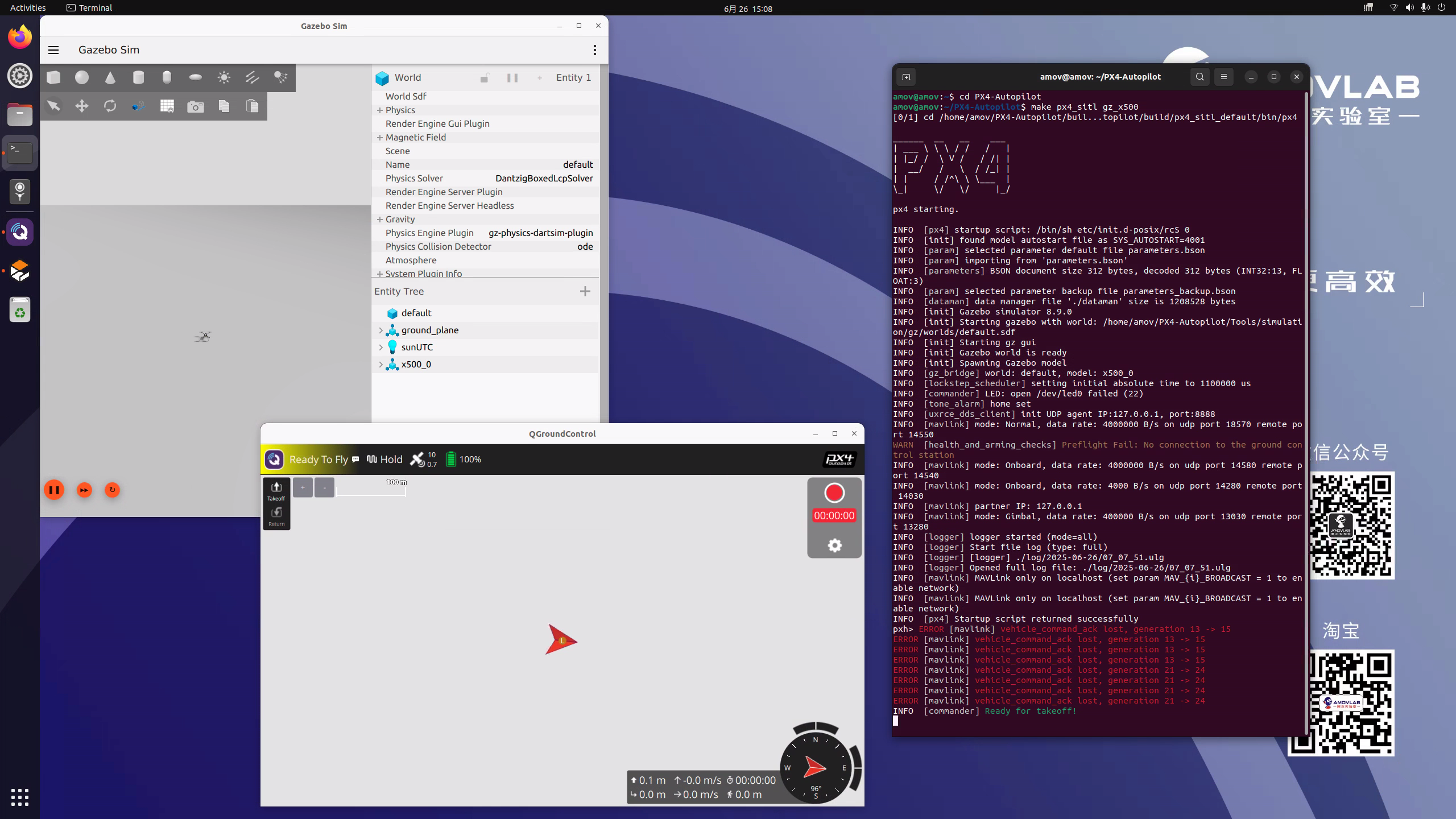Click the Ready To Fly status
This screenshot has height=819, width=1456.
tap(318, 459)
